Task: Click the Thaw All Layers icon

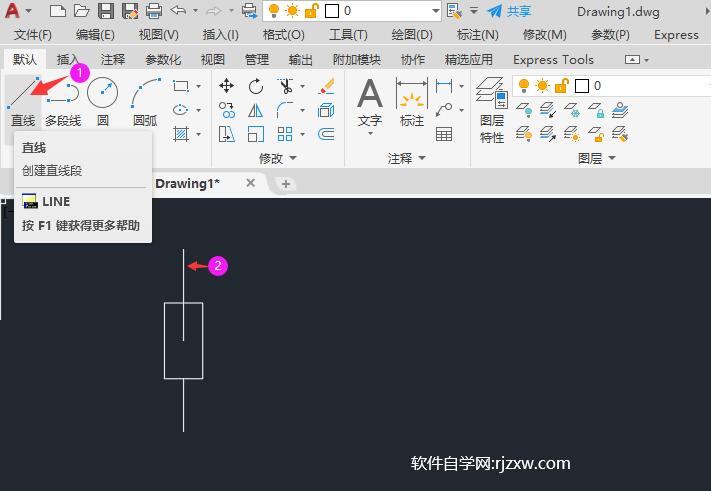Action: tap(572, 134)
